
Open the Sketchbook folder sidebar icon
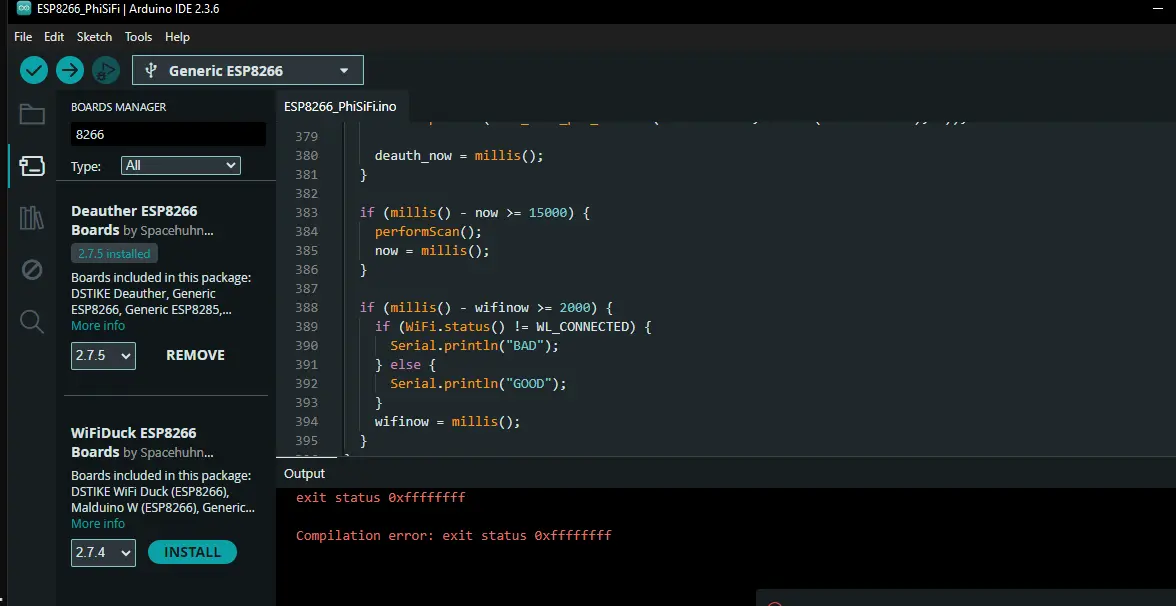(32, 114)
